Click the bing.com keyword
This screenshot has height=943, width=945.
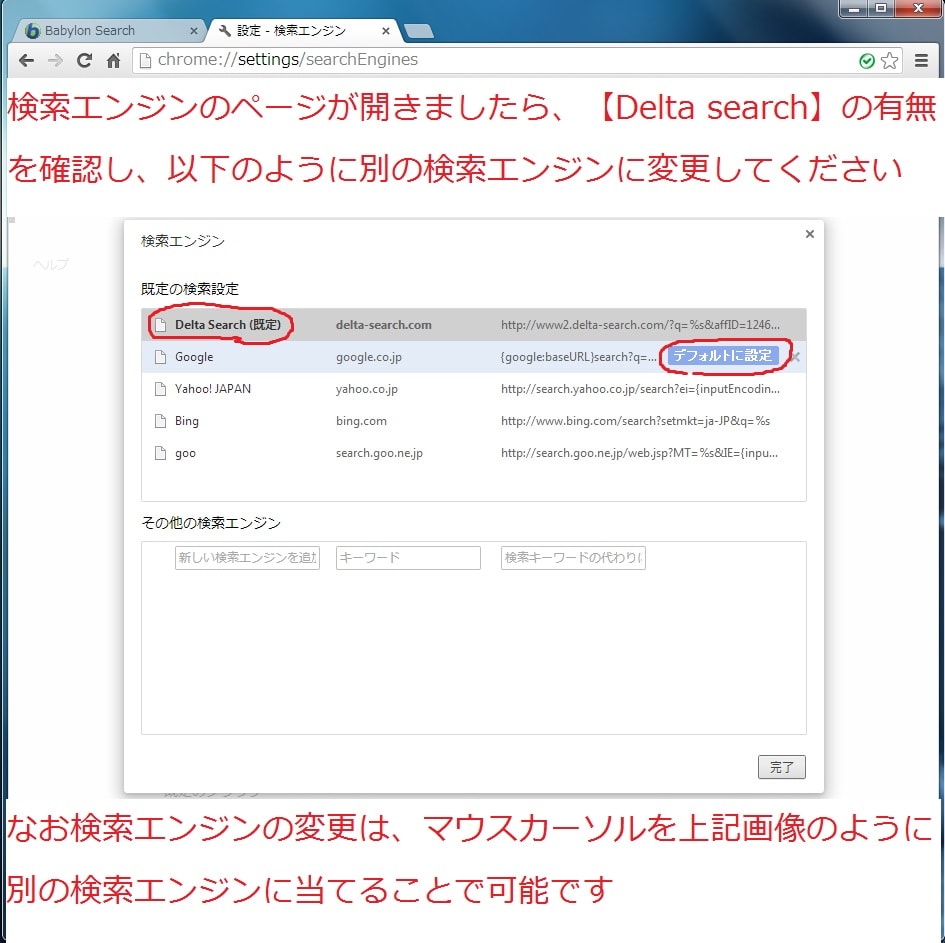[361, 421]
